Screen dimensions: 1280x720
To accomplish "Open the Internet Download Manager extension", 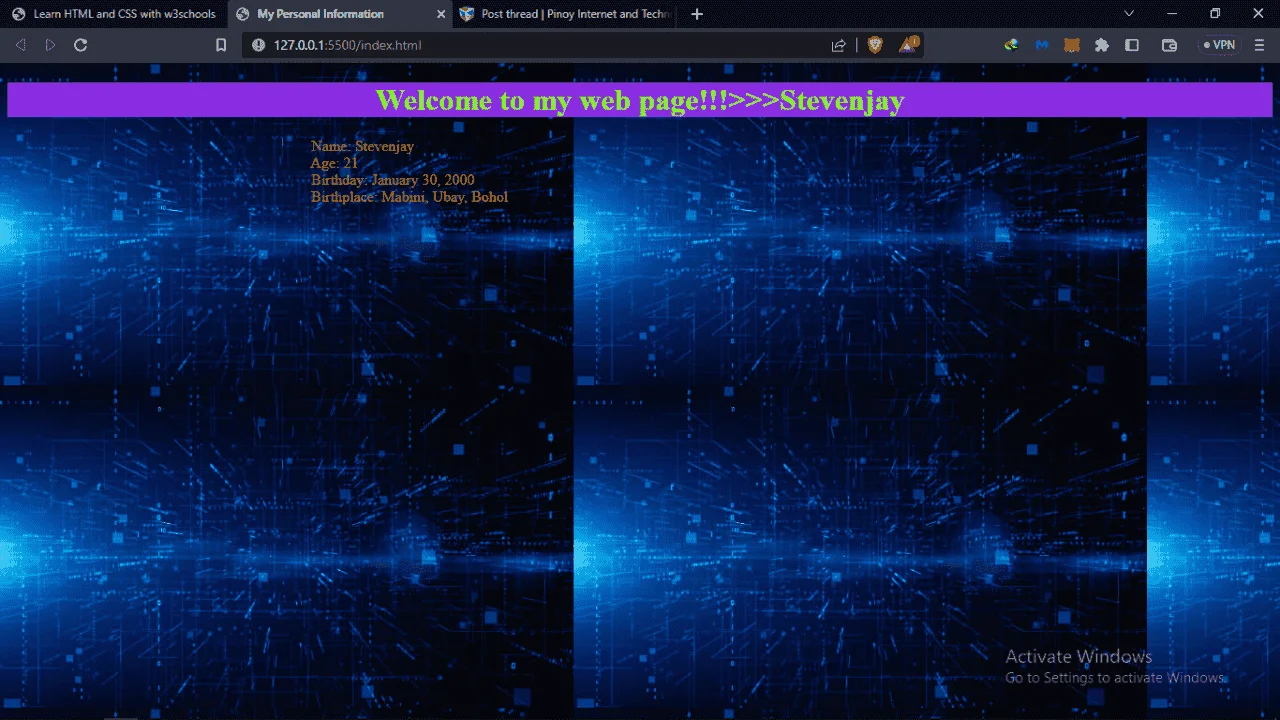I will pos(1011,45).
